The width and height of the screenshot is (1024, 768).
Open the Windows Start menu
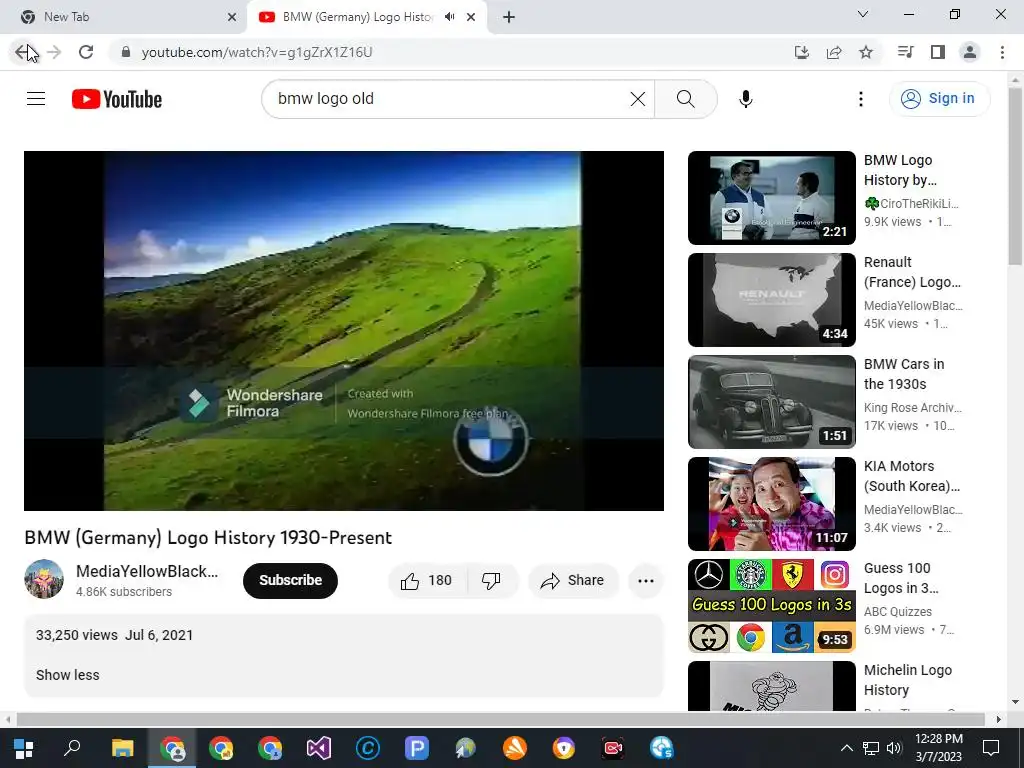coord(24,748)
